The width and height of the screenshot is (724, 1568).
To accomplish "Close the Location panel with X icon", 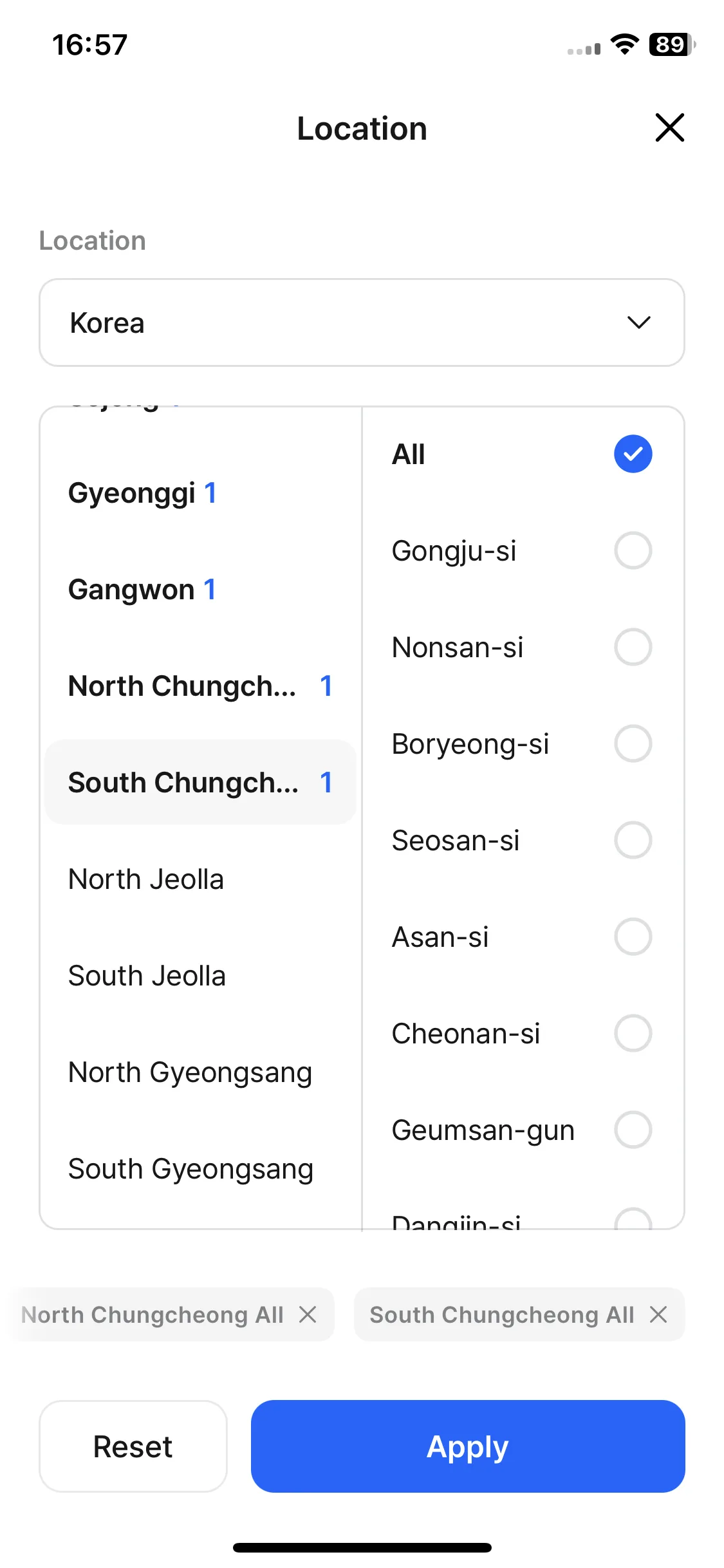I will (669, 127).
